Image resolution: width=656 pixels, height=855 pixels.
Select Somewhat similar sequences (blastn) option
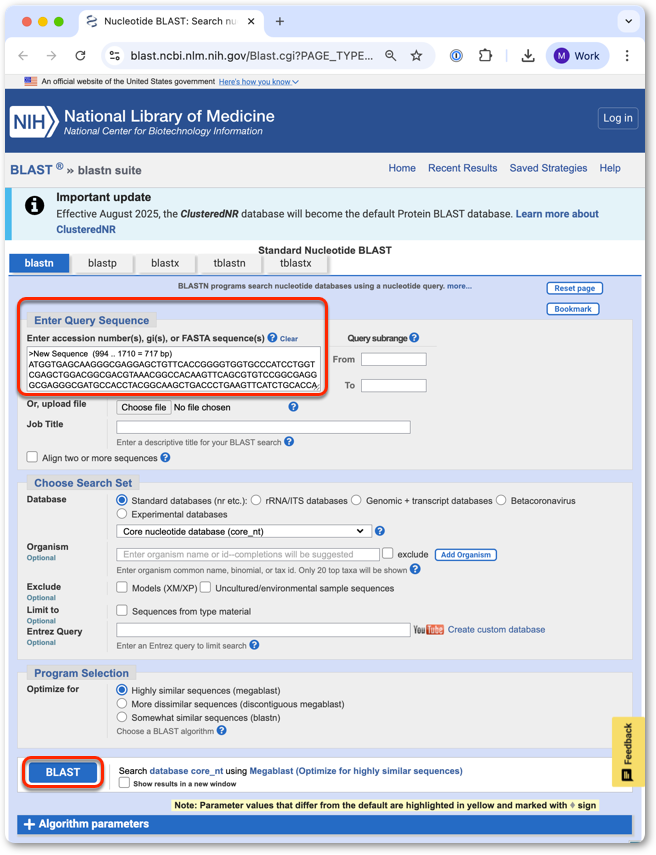122,717
